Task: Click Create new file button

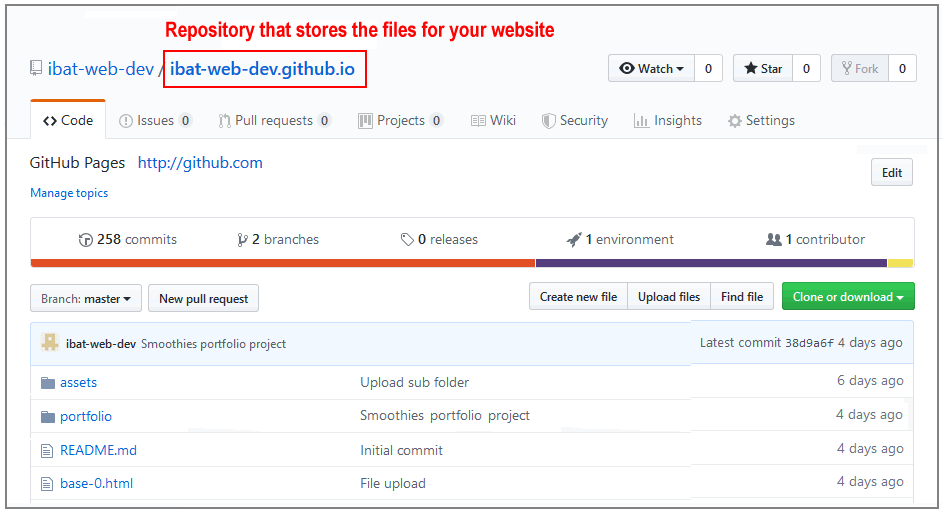Action: [x=579, y=297]
